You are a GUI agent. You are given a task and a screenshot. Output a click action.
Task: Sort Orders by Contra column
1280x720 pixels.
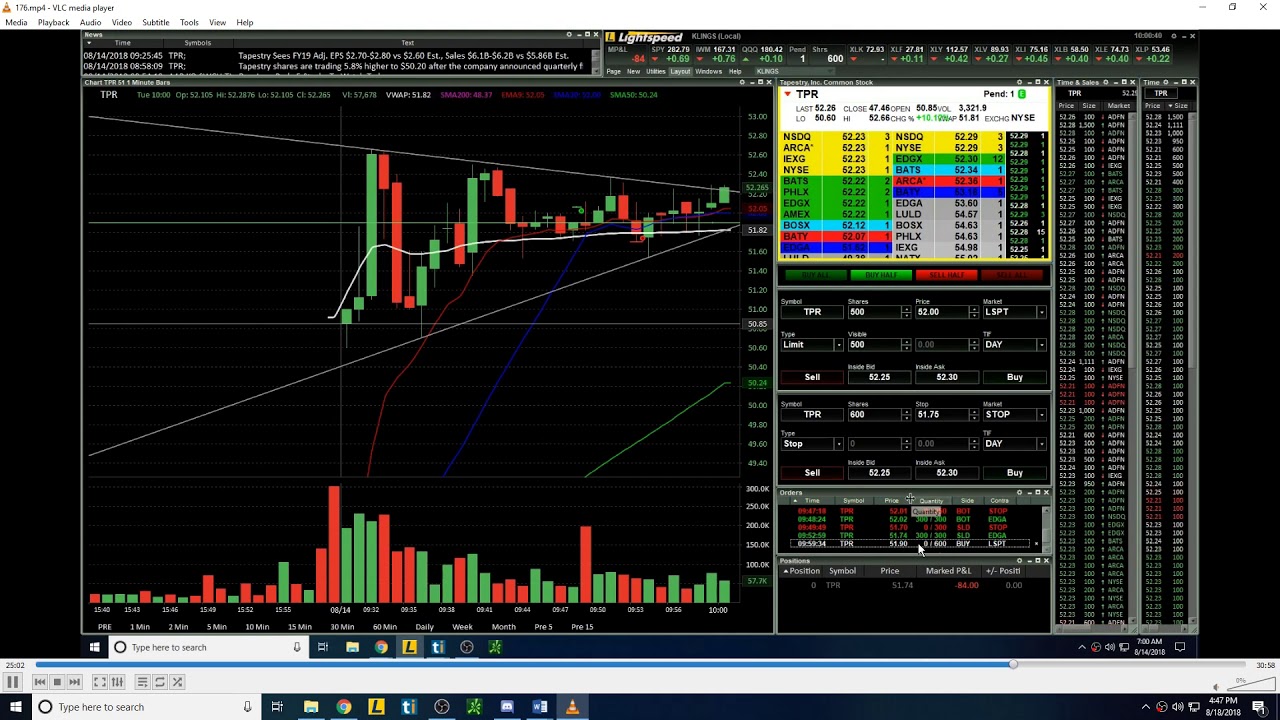999,501
